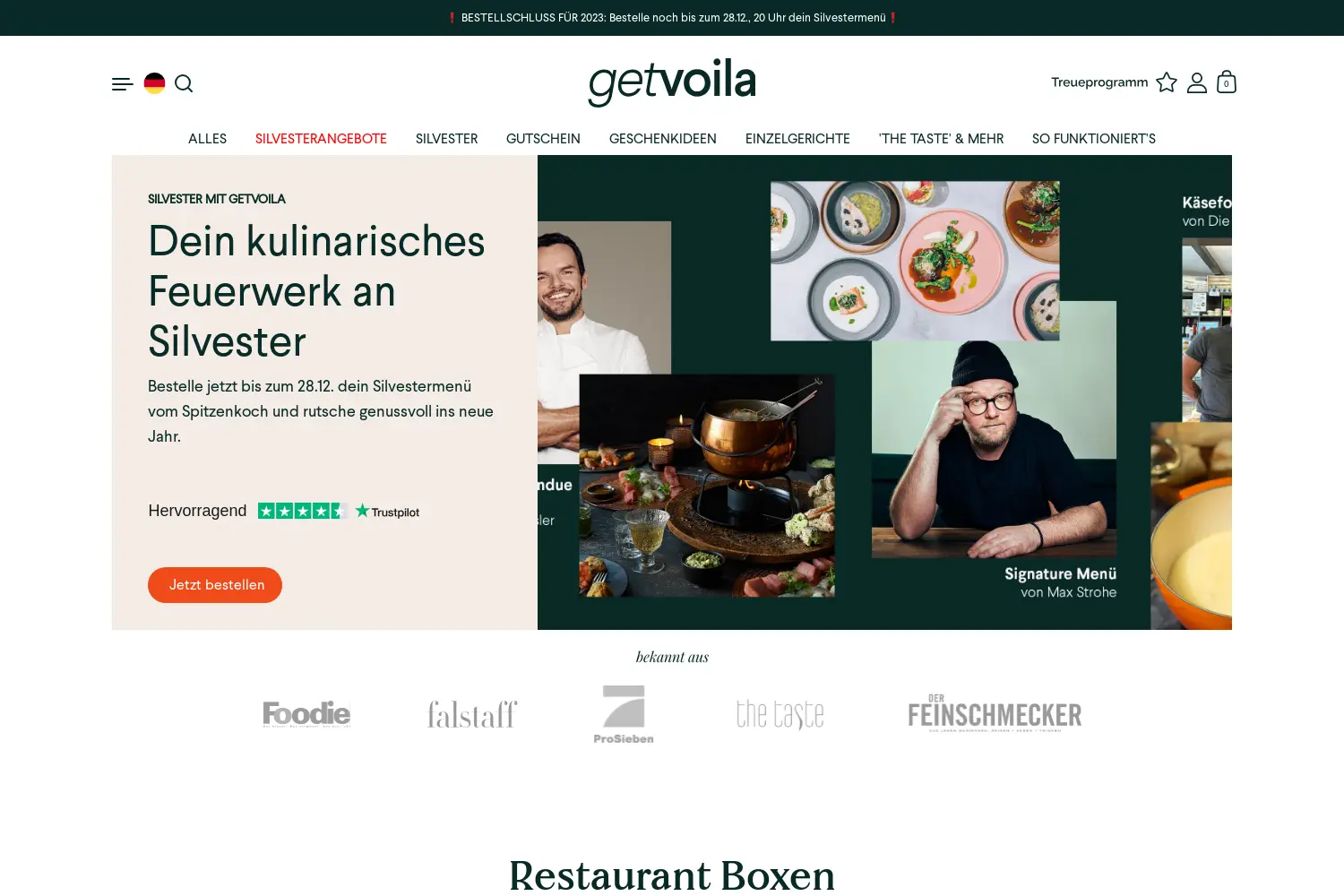Open the GESCHENKIDEEN menu item

tap(663, 139)
